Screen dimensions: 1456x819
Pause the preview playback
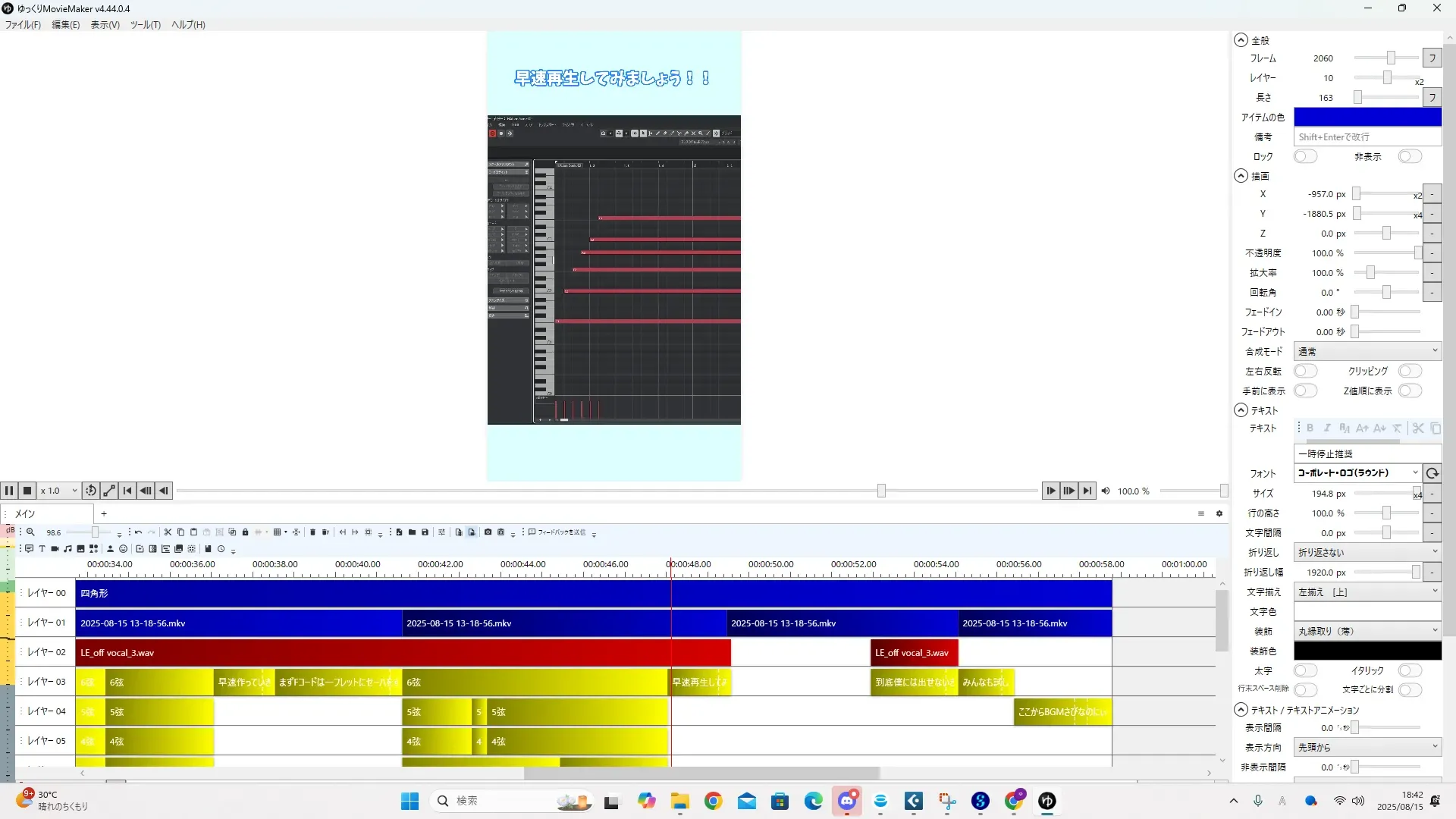tap(9, 491)
